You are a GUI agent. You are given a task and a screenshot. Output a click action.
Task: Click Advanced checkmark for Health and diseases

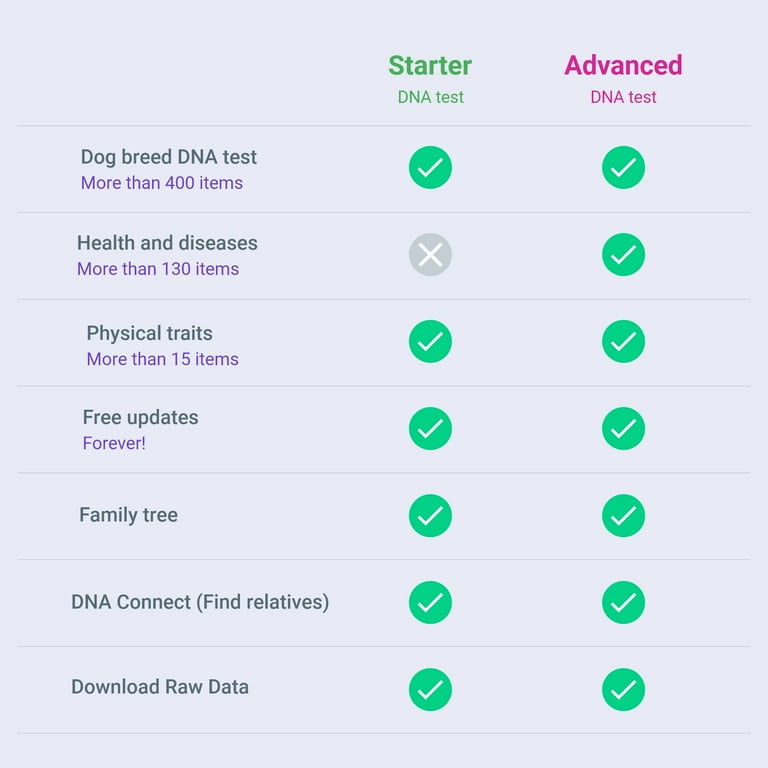(623, 255)
